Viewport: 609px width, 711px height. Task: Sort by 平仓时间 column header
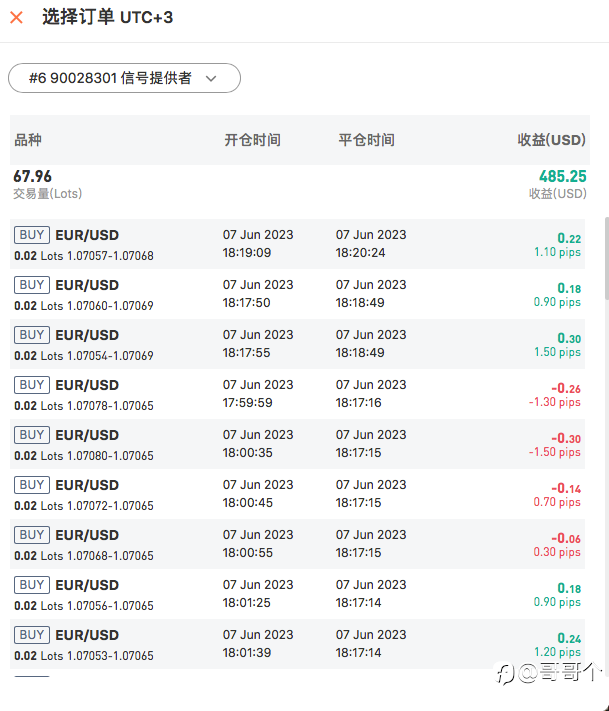pyautogui.click(x=366, y=140)
